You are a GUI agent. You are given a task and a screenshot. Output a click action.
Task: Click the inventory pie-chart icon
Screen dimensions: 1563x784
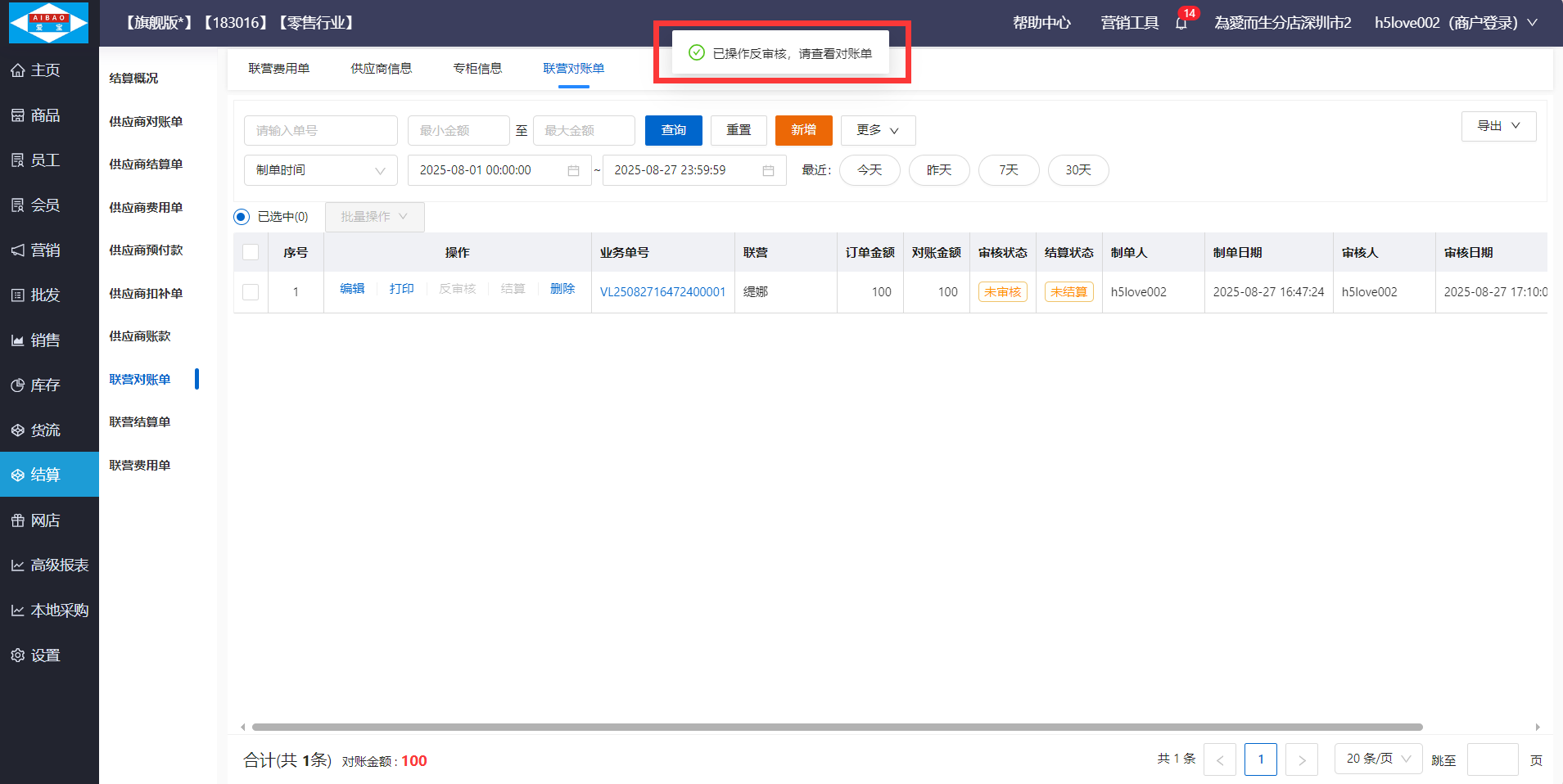tap(18, 385)
